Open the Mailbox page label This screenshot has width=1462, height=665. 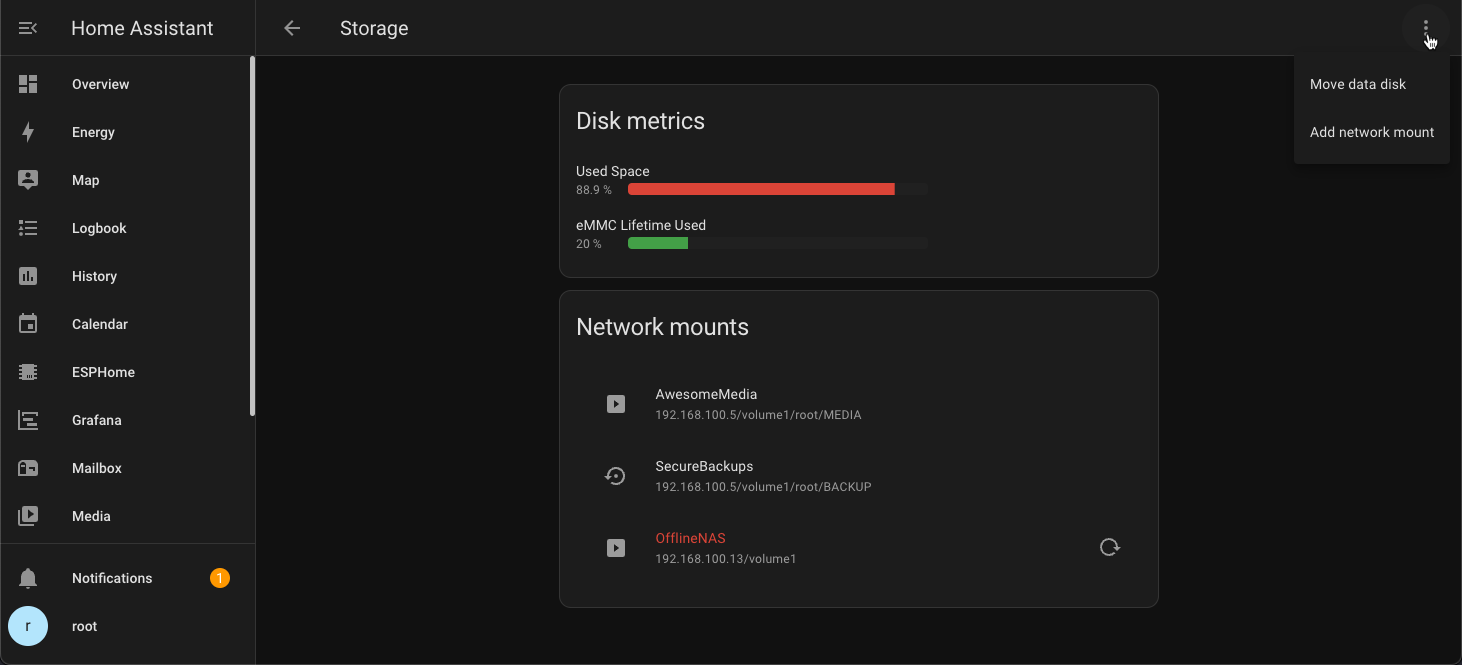point(97,468)
